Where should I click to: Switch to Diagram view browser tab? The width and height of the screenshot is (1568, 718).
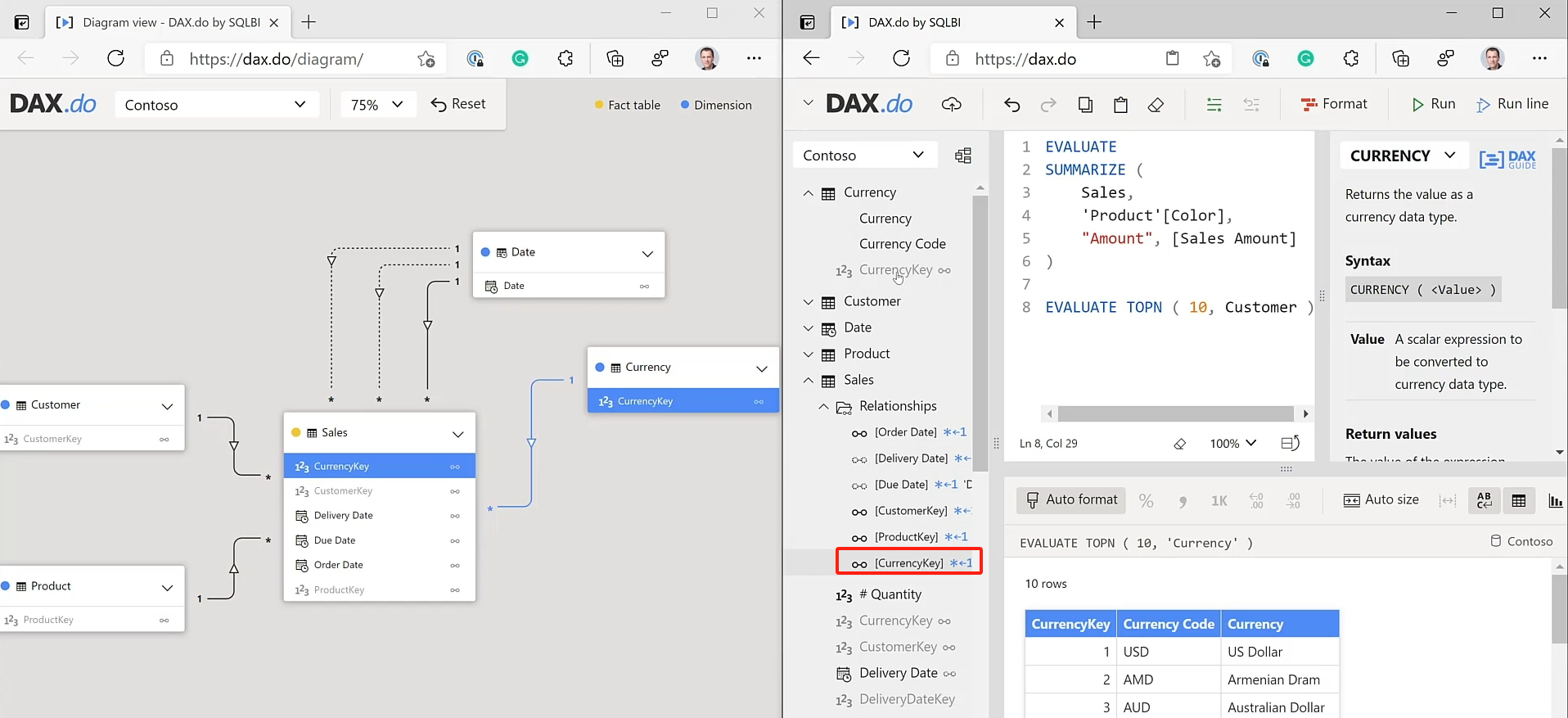tap(167, 23)
